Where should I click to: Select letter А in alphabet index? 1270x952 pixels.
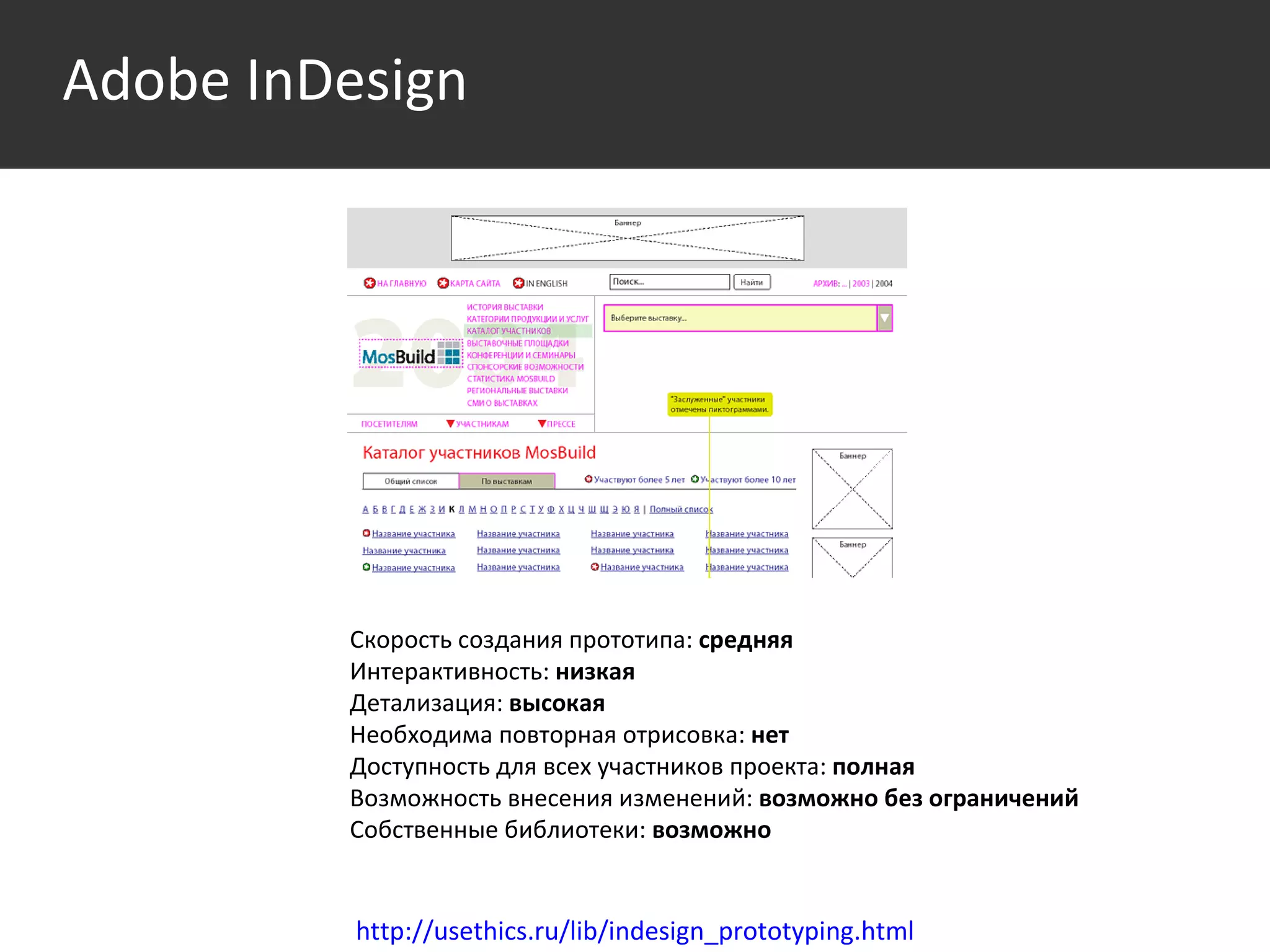point(366,509)
